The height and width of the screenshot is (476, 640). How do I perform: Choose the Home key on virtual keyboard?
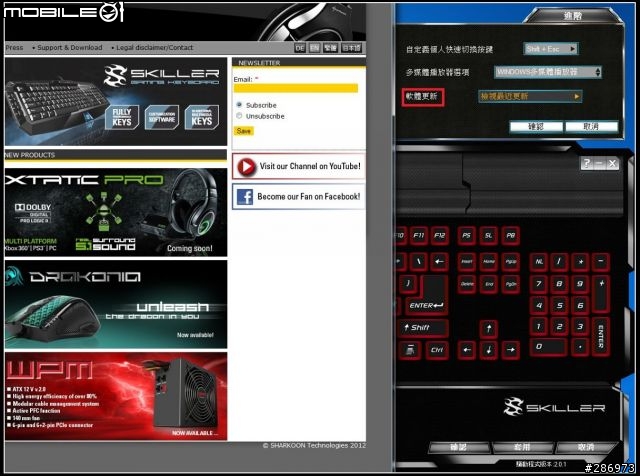click(489, 261)
